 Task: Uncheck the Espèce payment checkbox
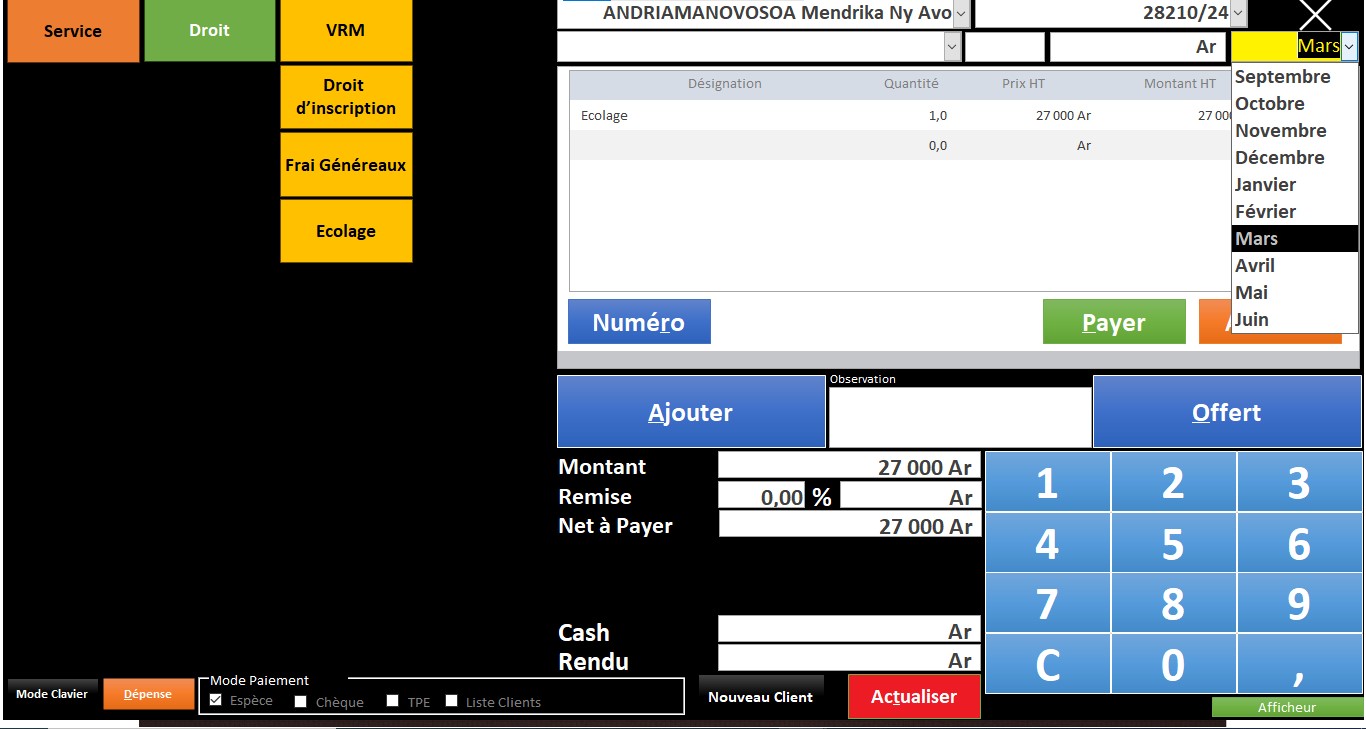[216, 700]
